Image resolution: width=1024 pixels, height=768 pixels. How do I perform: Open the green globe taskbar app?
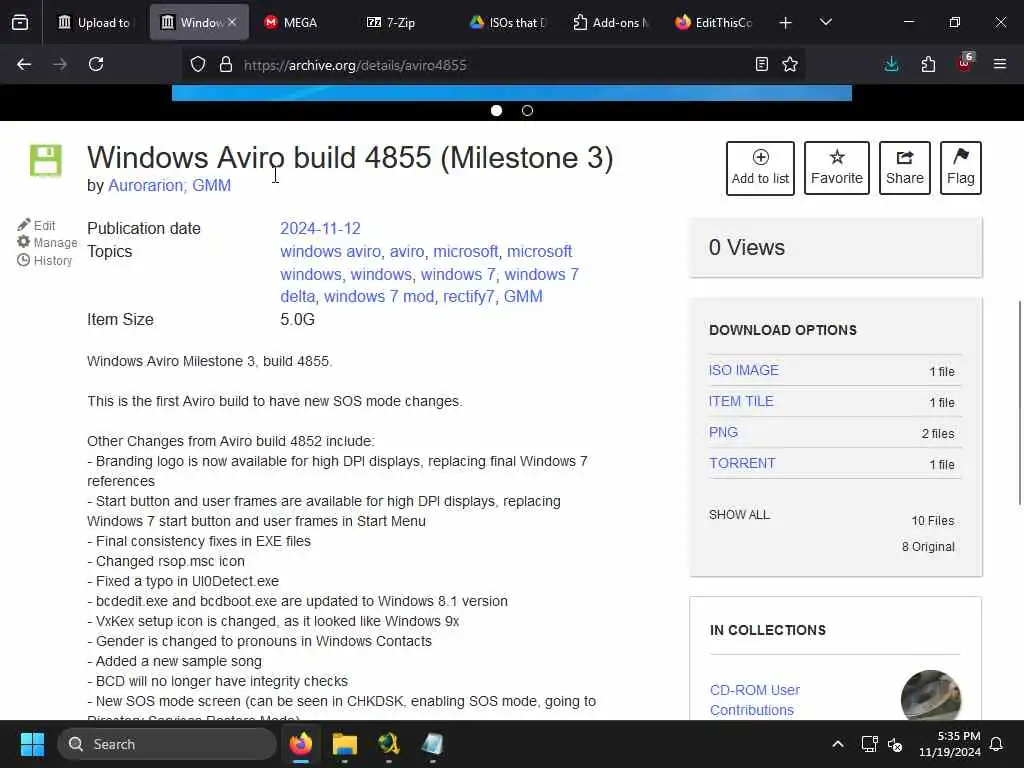click(389, 744)
